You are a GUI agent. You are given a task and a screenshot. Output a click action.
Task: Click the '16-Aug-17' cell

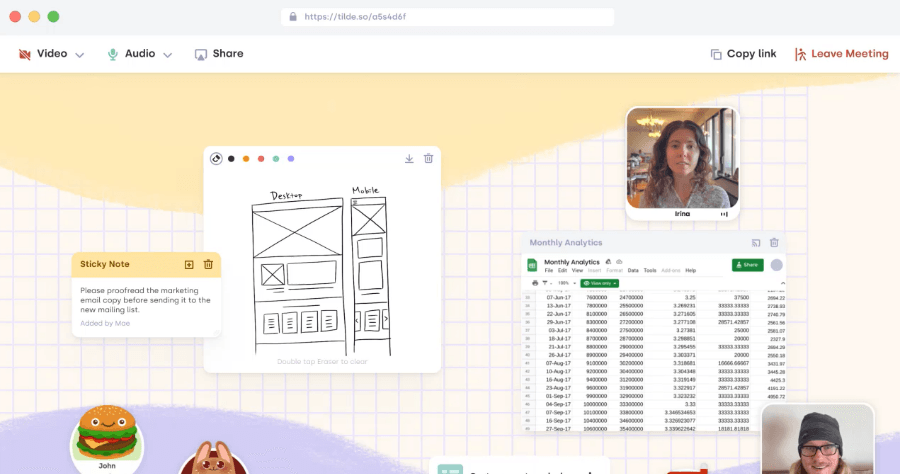pyautogui.click(x=558, y=379)
